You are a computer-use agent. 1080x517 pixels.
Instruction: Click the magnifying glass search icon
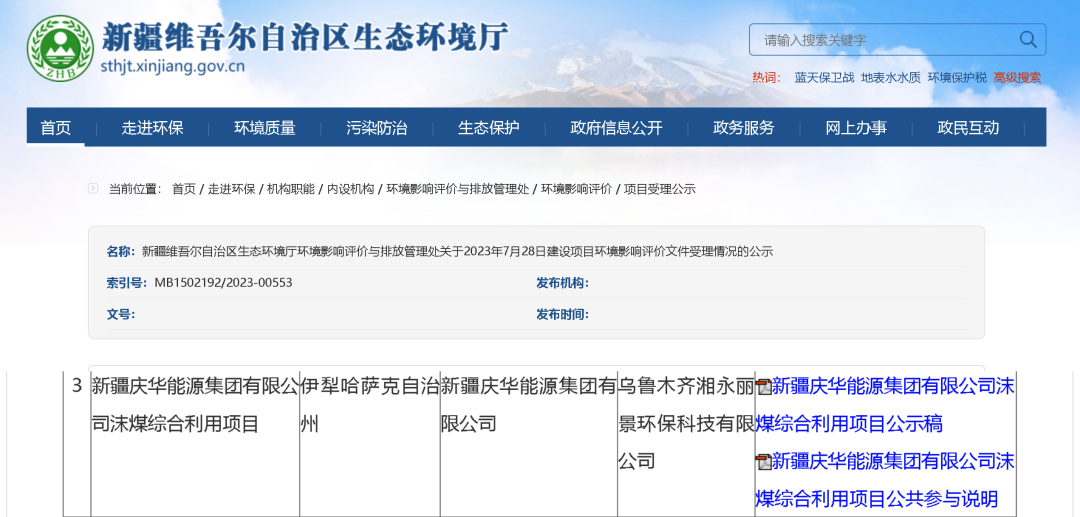[x=1027, y=40]
